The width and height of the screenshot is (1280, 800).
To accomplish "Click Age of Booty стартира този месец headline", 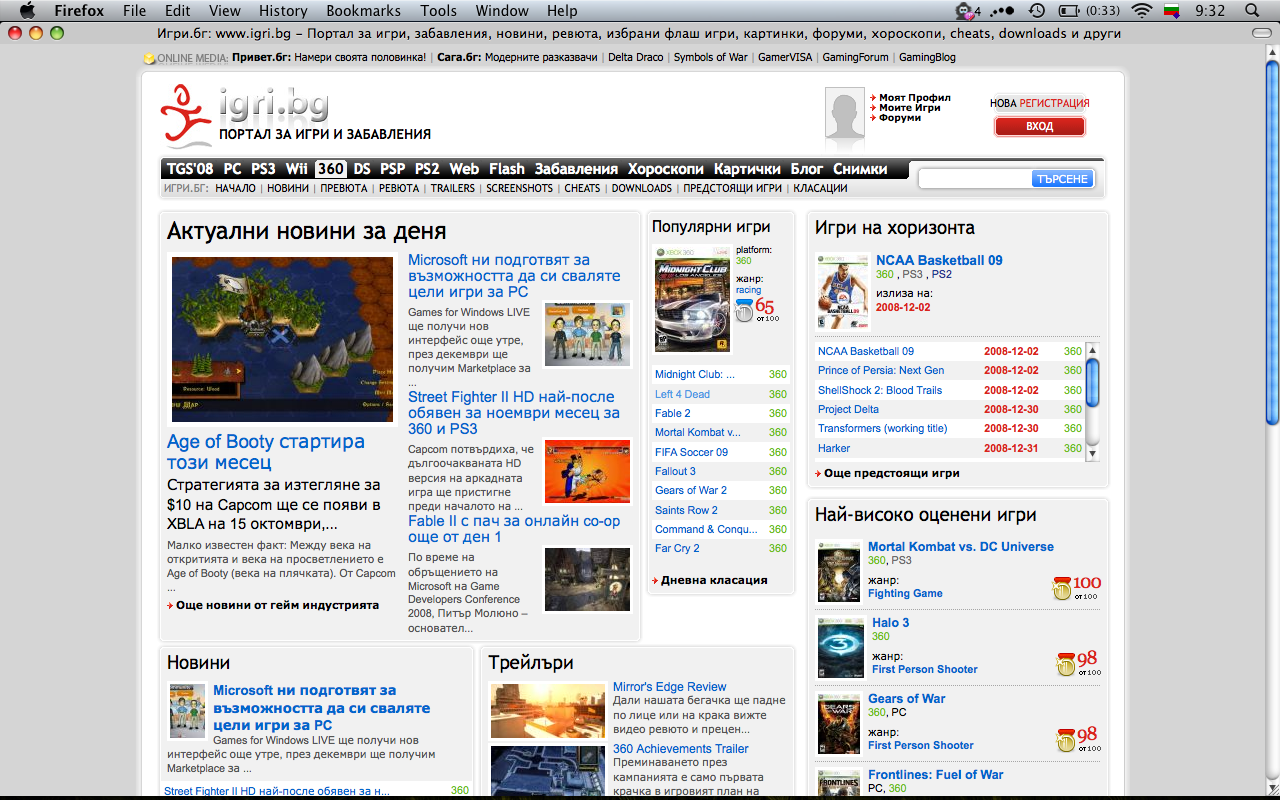I will pos(266,452).
